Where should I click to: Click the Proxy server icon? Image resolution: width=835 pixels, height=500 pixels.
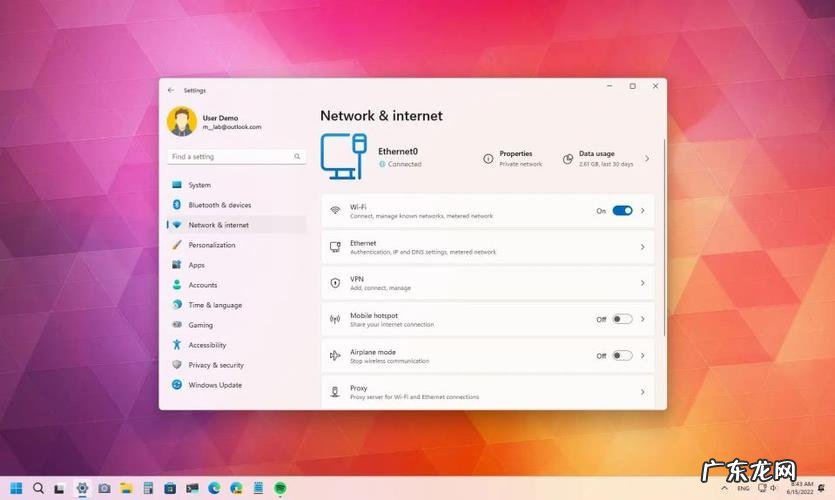coord(335,392)
